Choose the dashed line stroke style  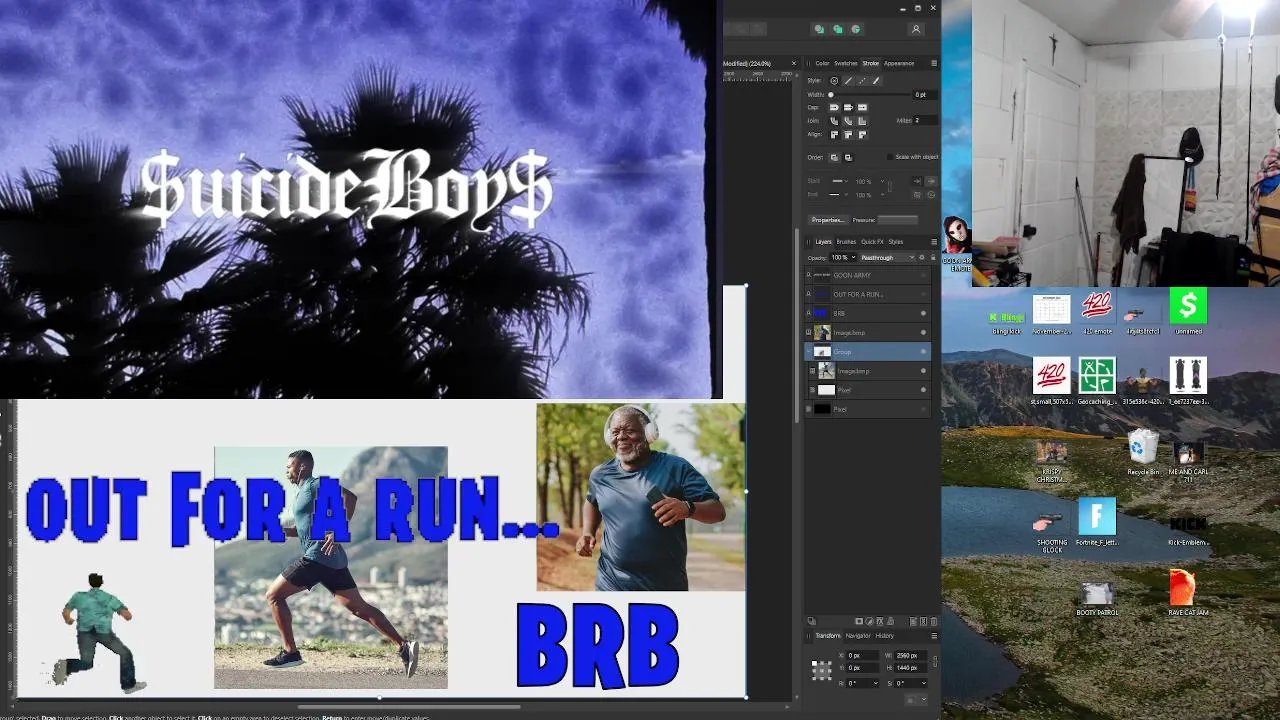tap(862, 80)
